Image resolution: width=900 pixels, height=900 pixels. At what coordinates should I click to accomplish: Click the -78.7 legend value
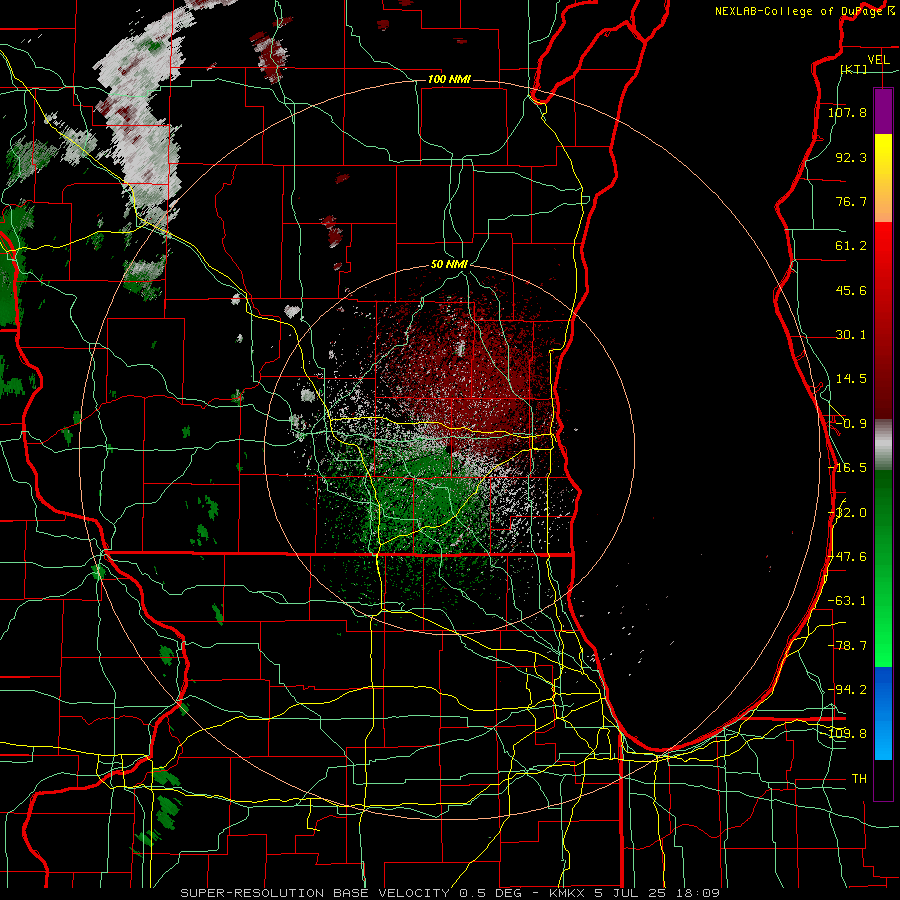tap(847, 646)
